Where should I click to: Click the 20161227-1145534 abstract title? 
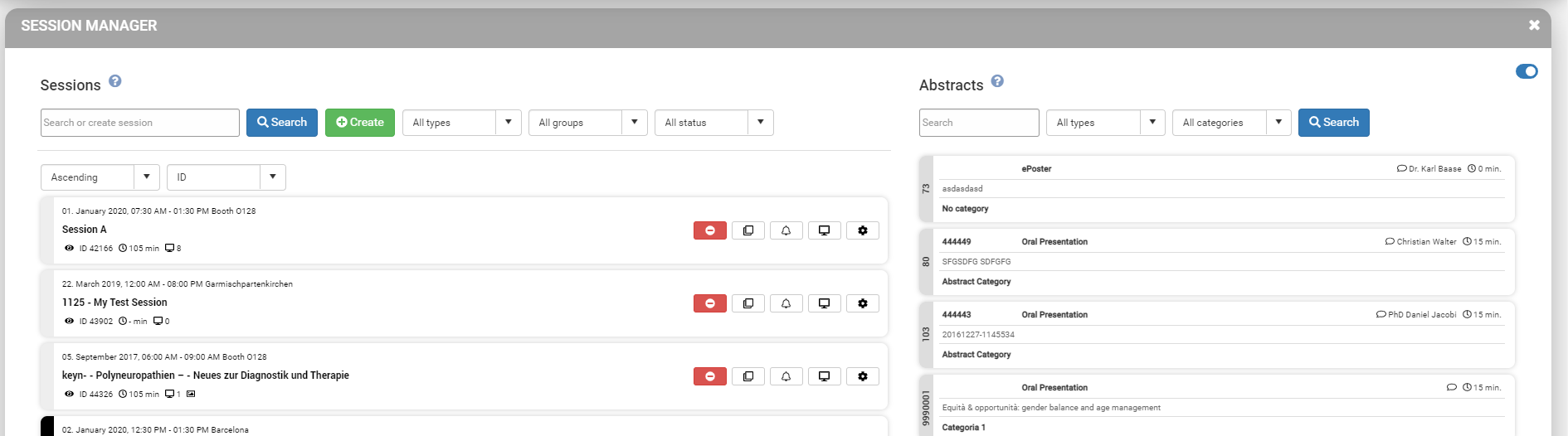[x=978, y=335]
